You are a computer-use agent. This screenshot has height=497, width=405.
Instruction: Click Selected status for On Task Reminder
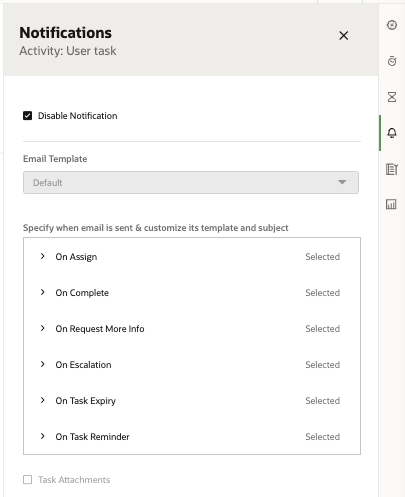click(323, 437)
